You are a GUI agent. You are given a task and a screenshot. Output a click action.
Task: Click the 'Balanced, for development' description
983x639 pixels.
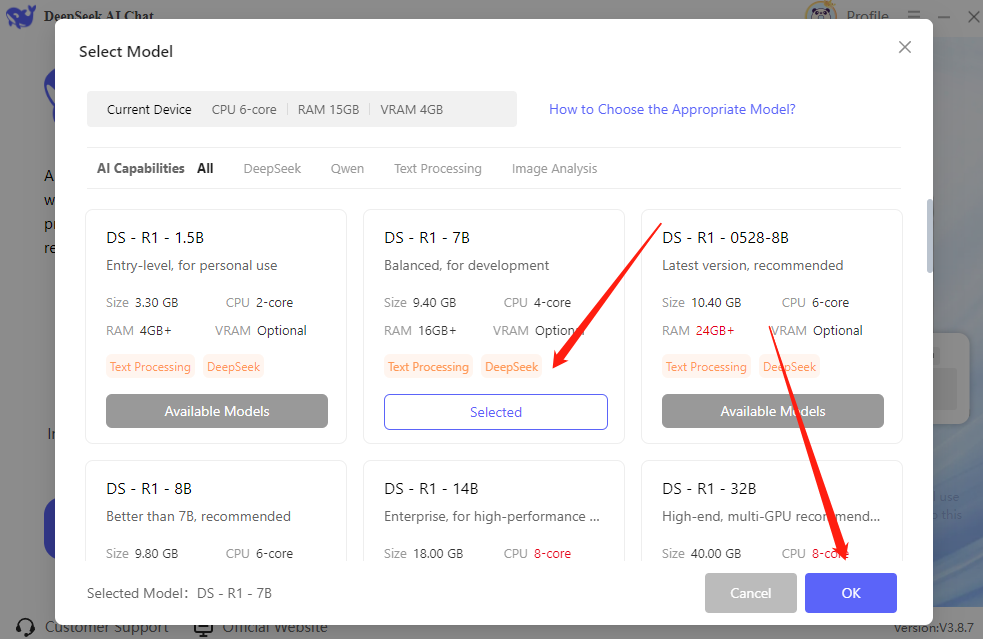[x=466, y=265]
